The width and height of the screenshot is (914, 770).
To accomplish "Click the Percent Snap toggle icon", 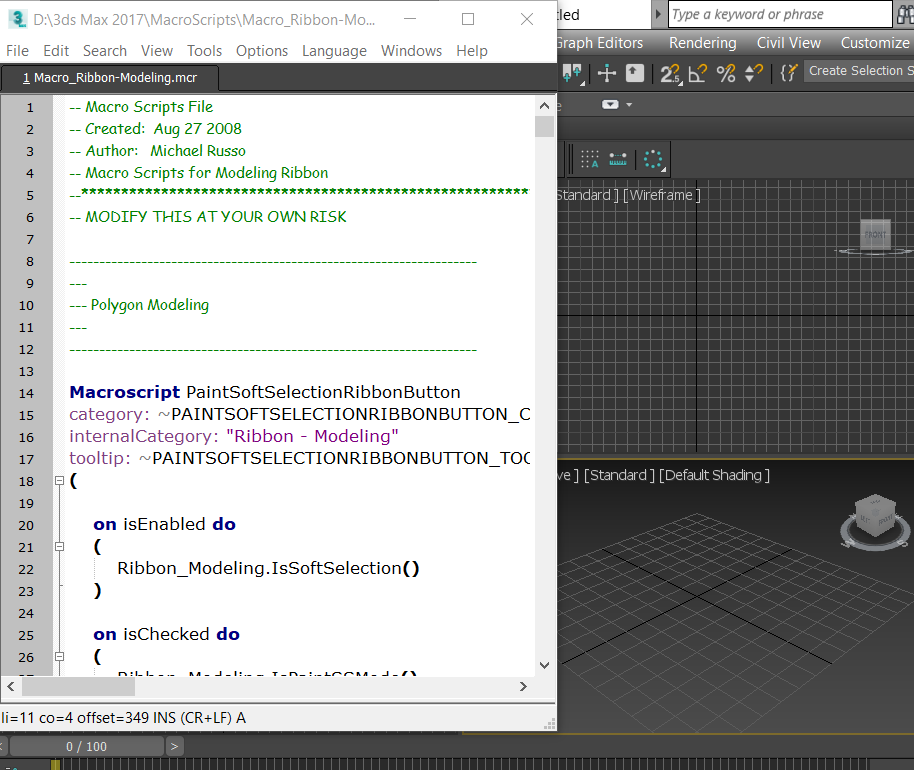I will point(725,72).
